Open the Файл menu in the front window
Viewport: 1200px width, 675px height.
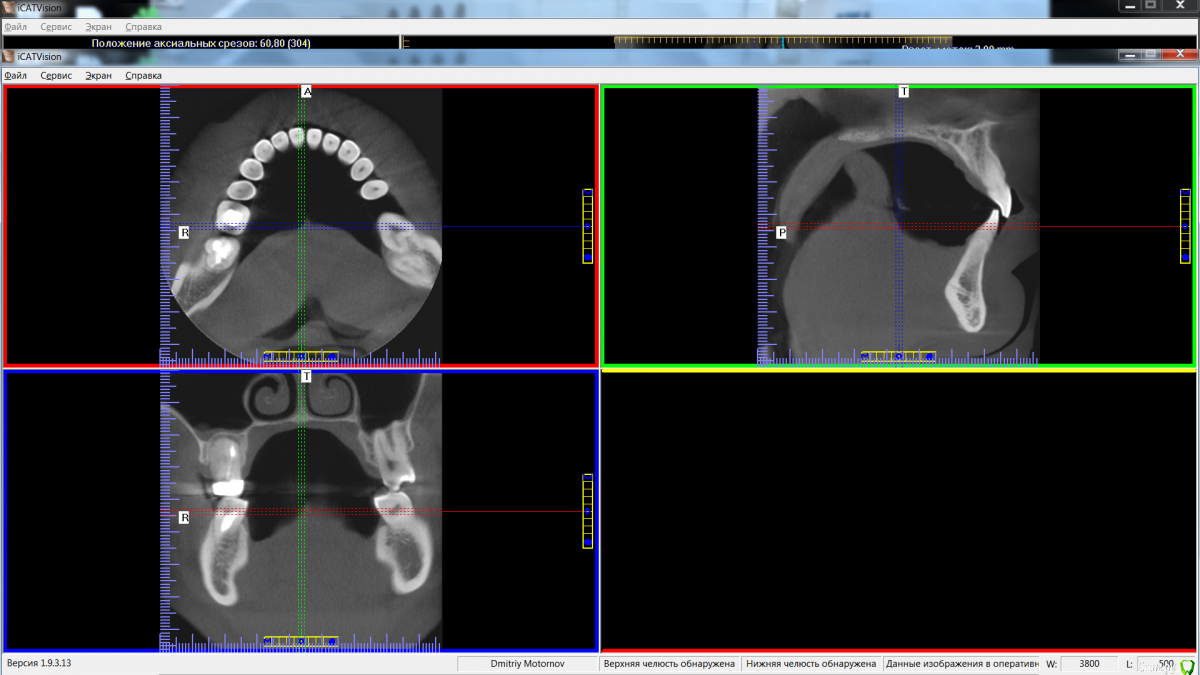pyautogui.click(x=15, y=76)
